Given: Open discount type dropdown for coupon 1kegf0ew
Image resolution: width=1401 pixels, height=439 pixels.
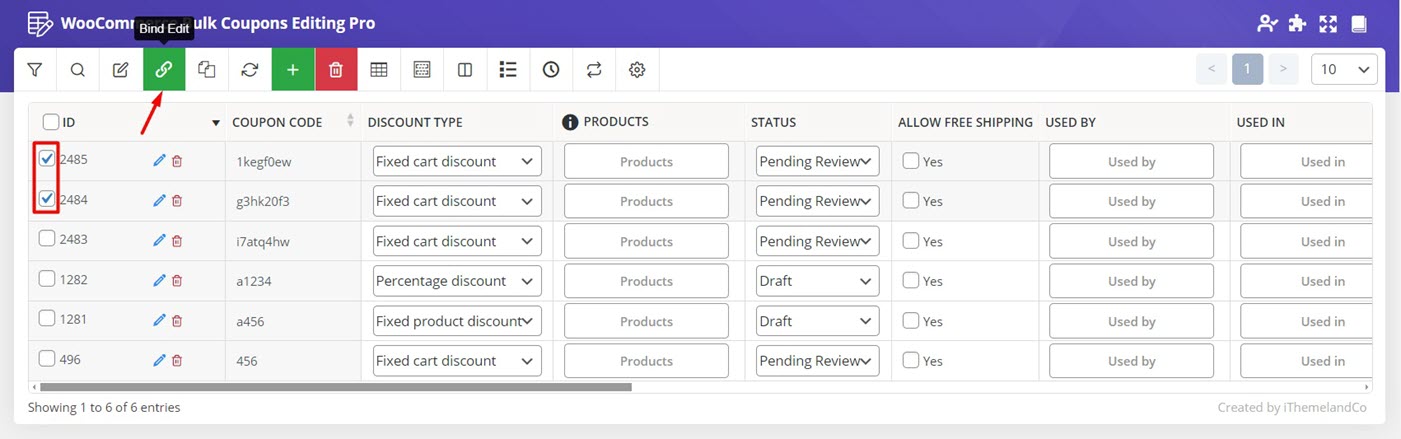Looking at the screenshot, I should coord(457,161).
